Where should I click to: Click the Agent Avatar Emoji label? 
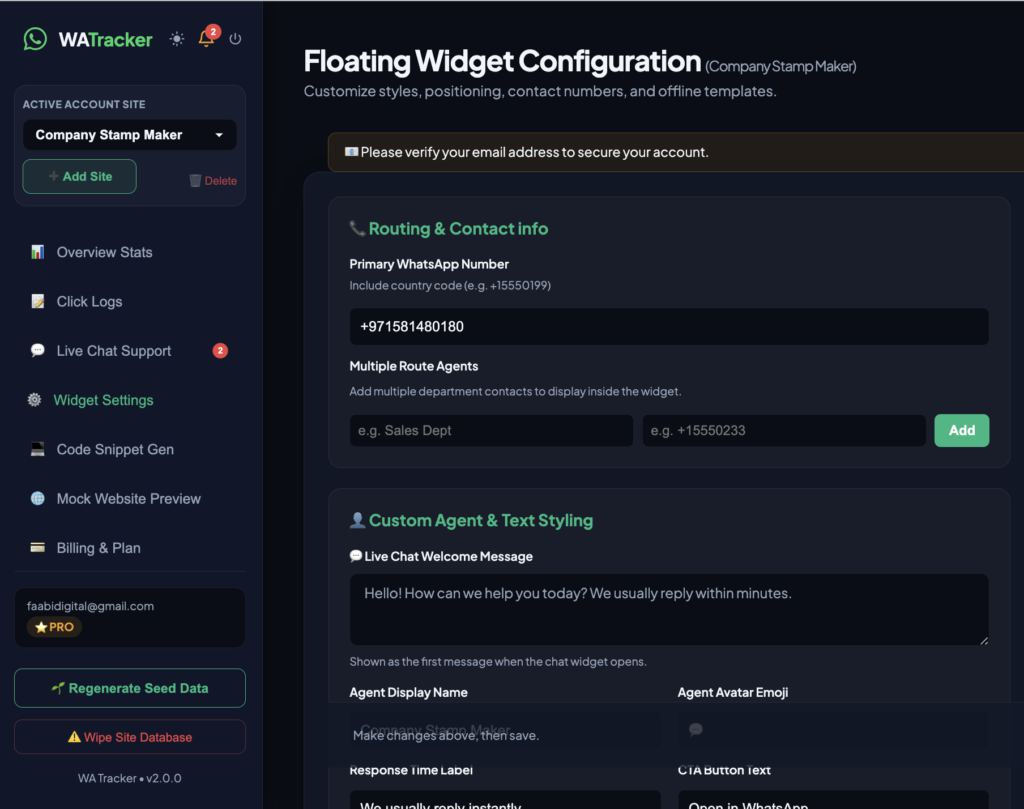coord(733,692)
